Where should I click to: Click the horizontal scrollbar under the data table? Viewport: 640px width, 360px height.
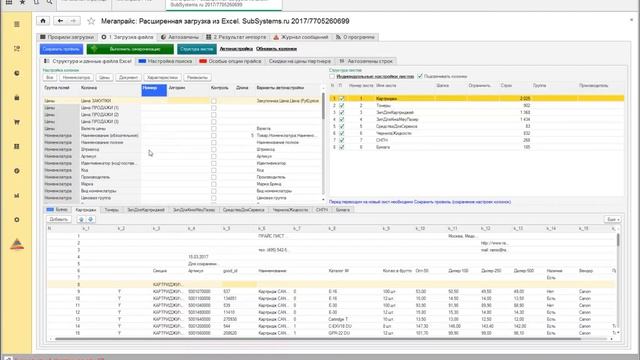tap(318, 339)
